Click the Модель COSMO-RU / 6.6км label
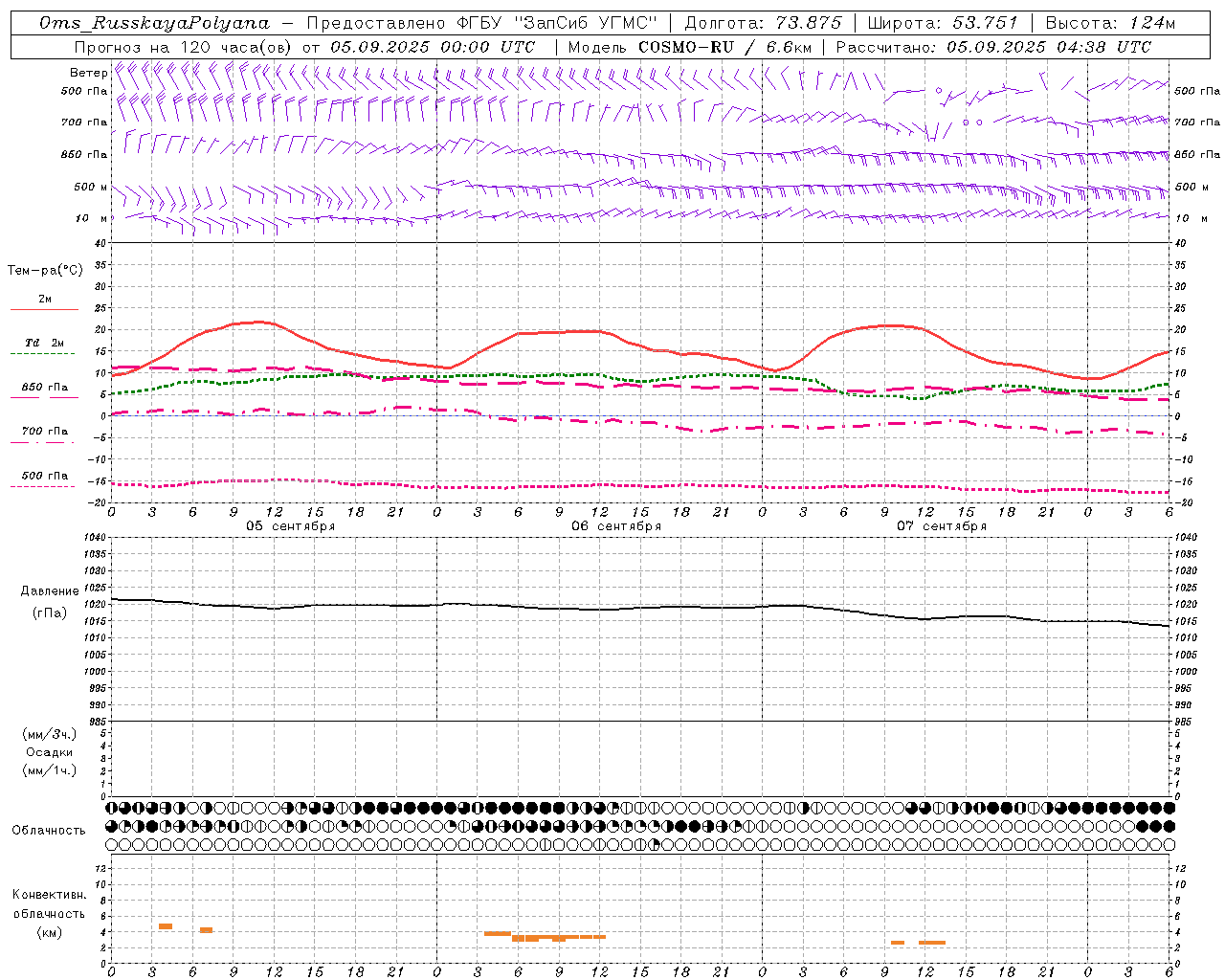 coord(690,47)
